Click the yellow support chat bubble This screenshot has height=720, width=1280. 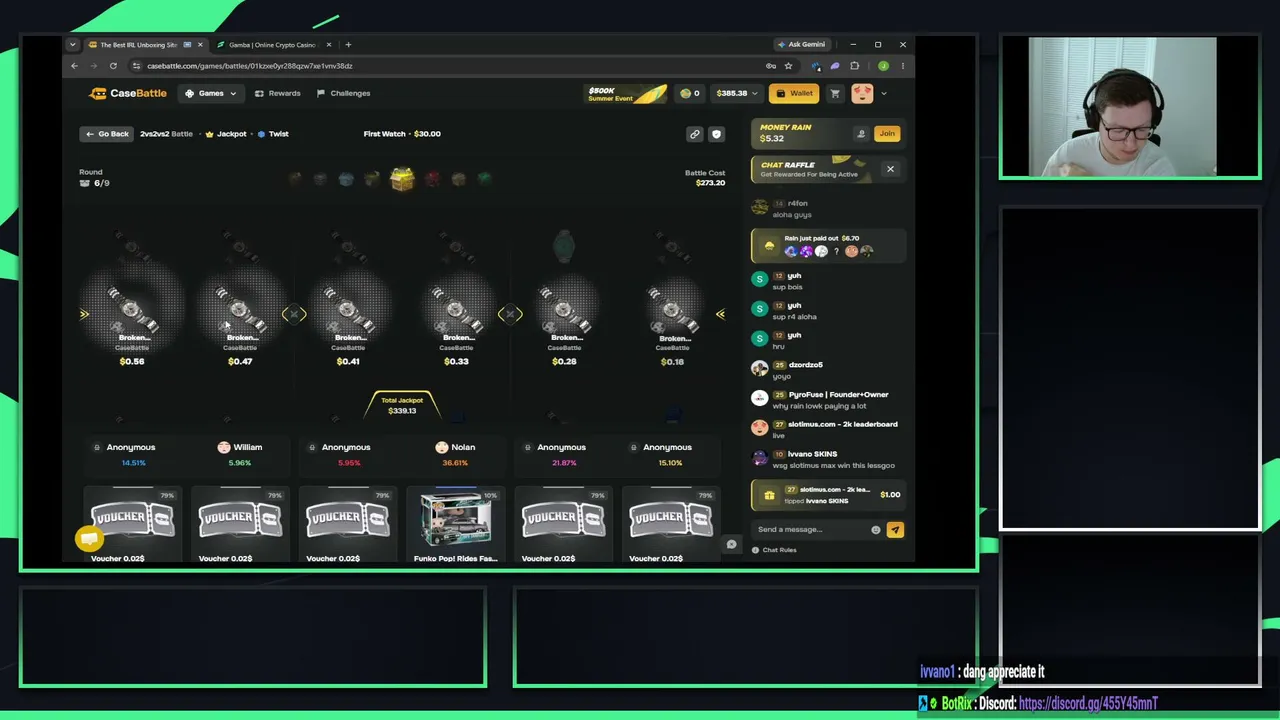(89, 539)
